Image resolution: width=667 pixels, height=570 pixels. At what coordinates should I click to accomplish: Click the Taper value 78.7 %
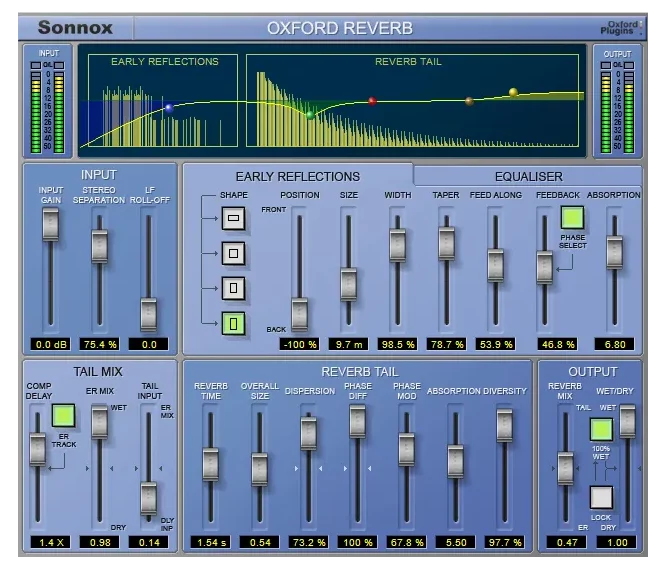(x=447, y=344)
